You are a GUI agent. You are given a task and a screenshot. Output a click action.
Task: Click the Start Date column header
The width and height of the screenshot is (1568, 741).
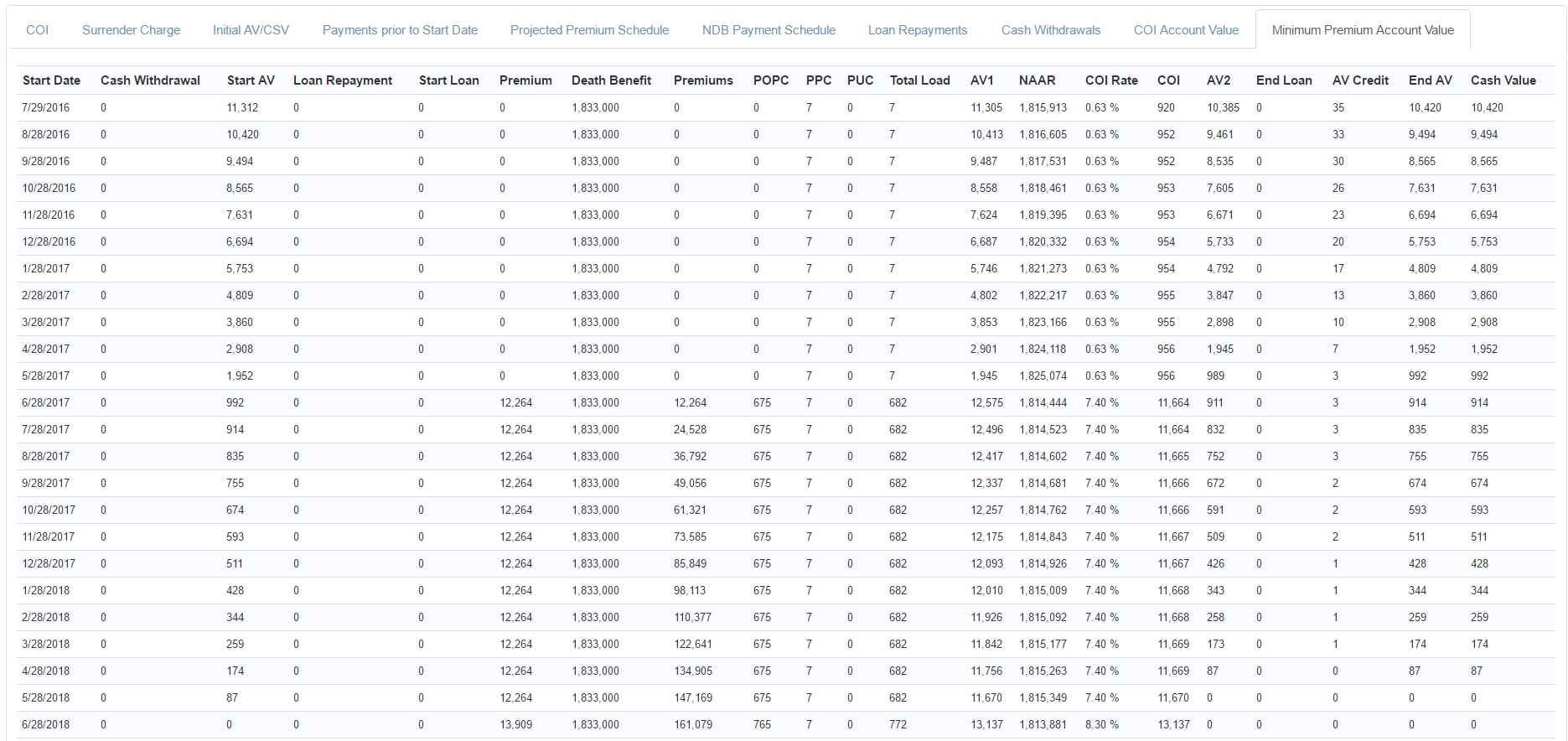point(51,80)
